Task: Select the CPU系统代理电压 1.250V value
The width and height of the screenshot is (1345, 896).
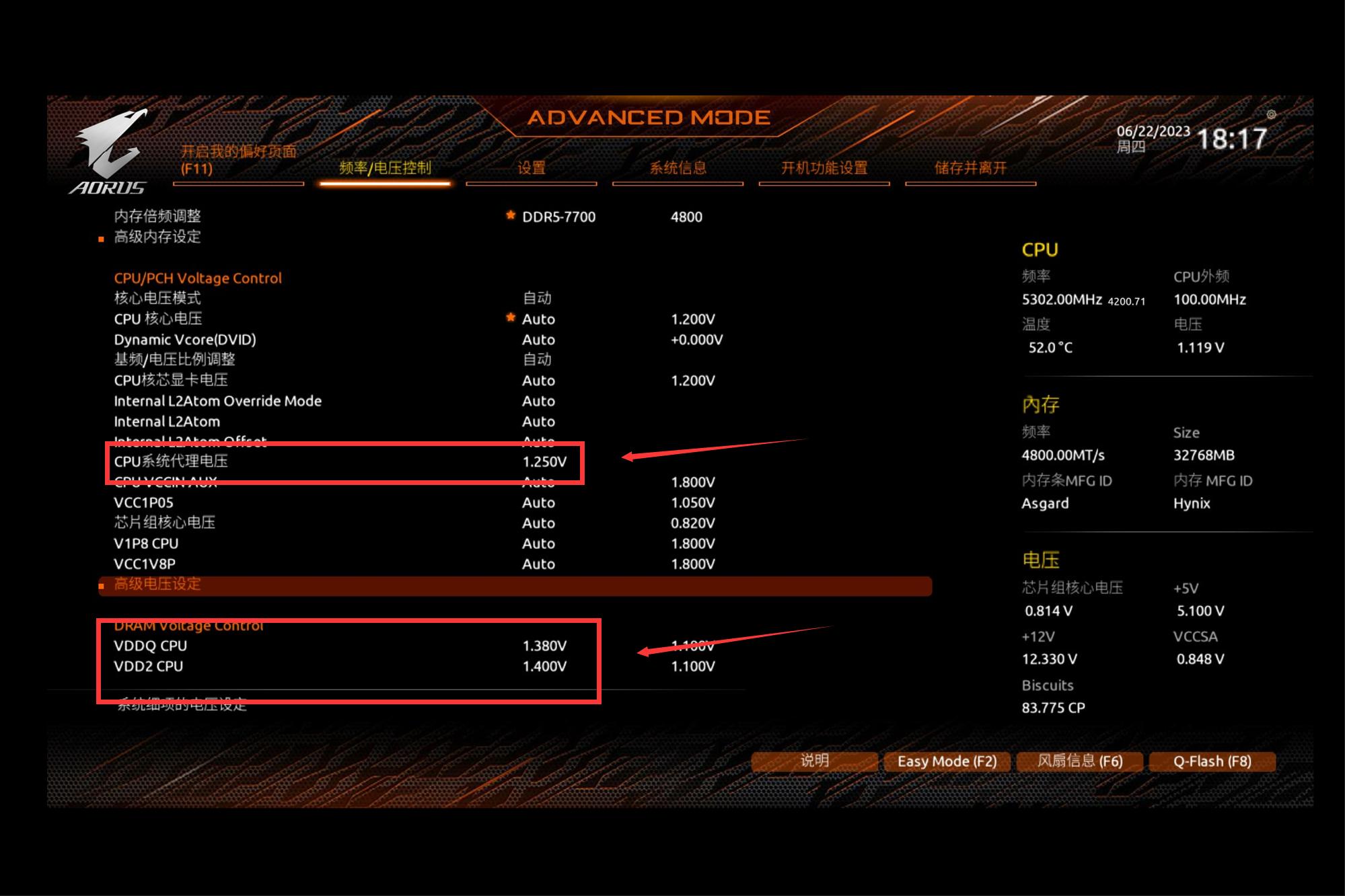Action: coord(544,462)
